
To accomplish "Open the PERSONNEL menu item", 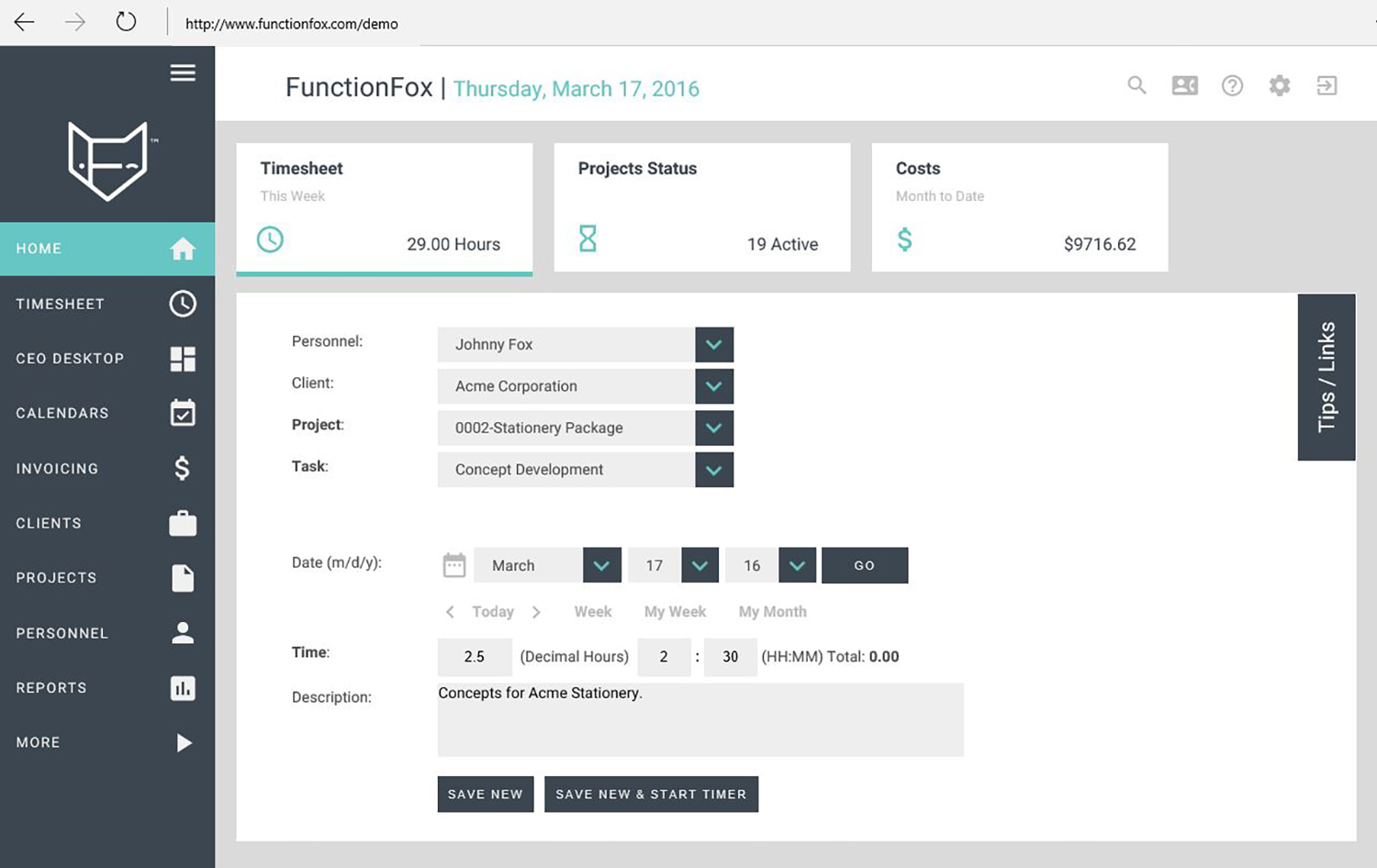I will tap(107, 633).
